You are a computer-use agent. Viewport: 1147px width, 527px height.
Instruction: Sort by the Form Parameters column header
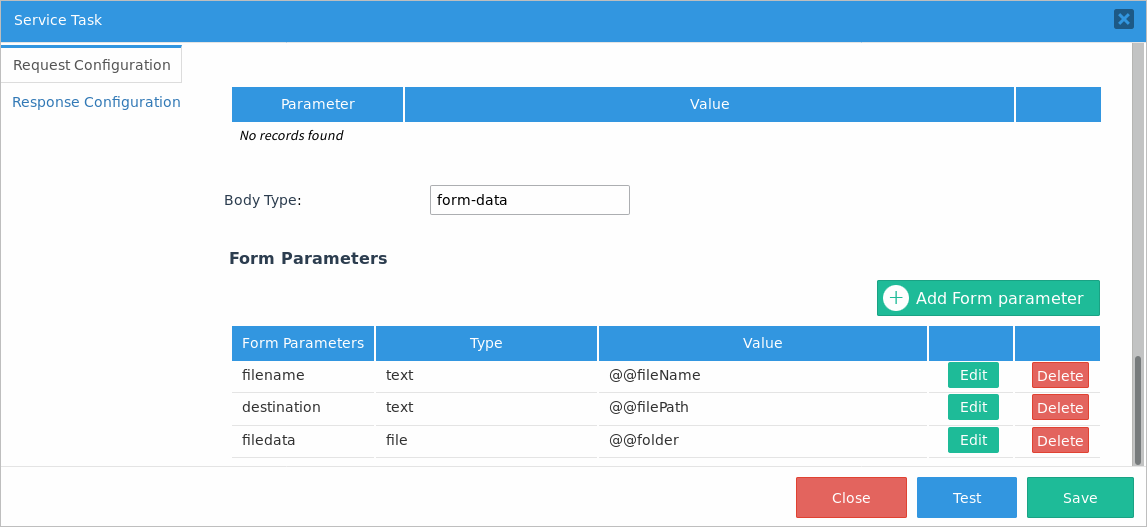pos(303,343)
